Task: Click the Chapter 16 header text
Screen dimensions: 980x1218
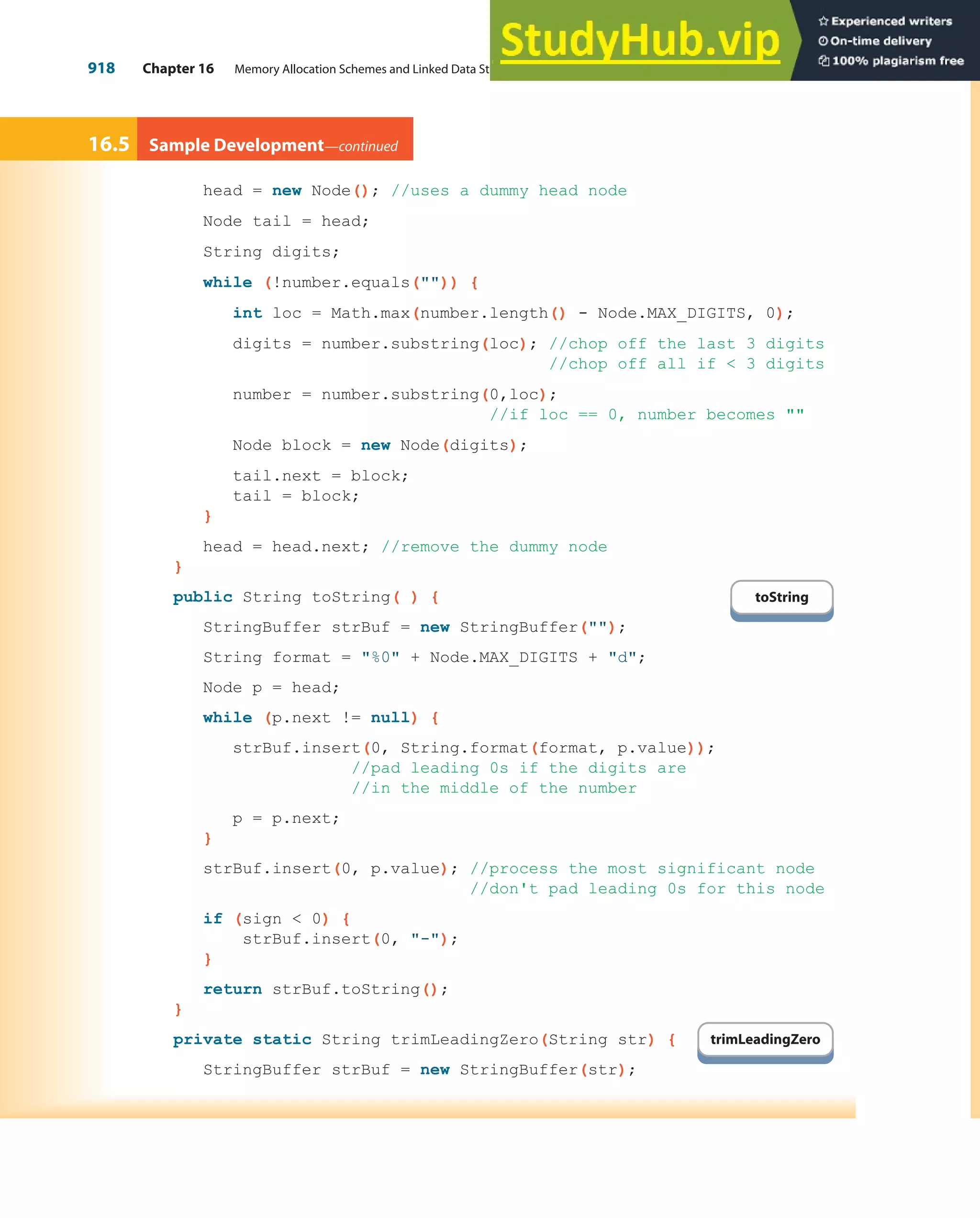Action: coord(178,69)
